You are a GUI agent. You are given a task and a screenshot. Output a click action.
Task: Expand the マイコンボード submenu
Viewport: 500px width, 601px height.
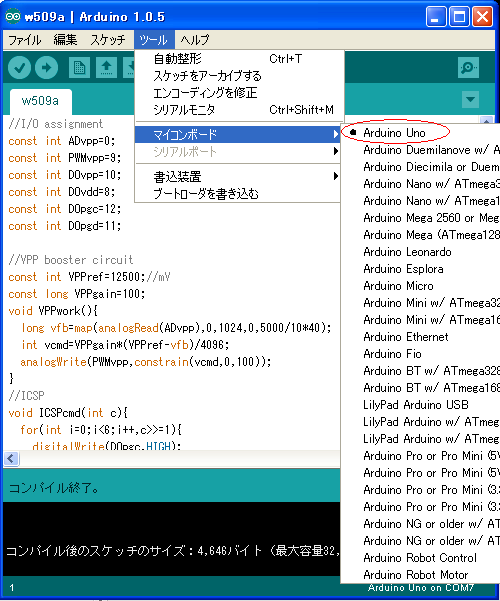coord(238,134)
